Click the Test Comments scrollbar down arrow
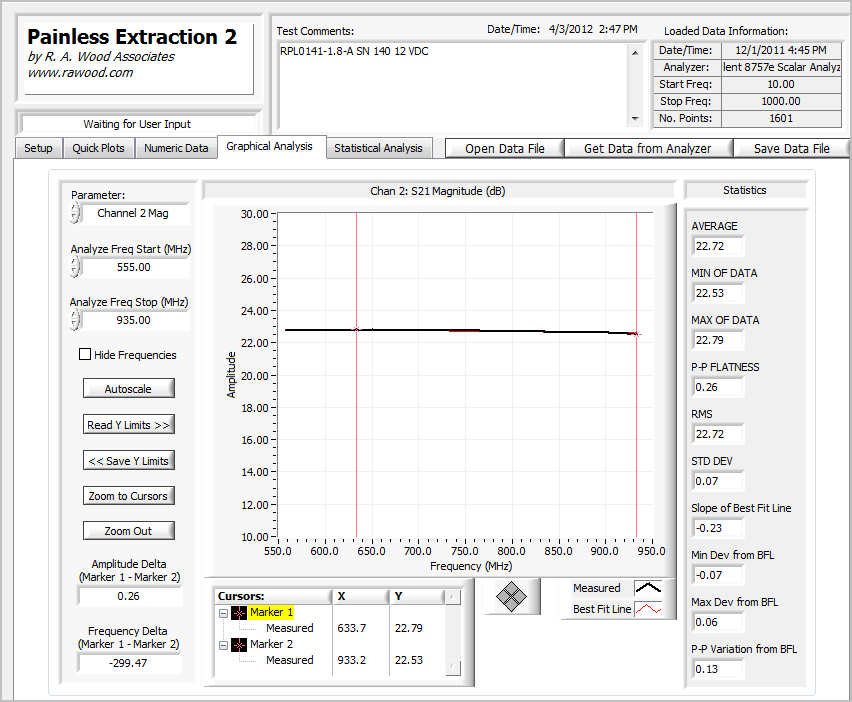Image resolution: width=852 pixels, height=702 pixels. (635, 118)
